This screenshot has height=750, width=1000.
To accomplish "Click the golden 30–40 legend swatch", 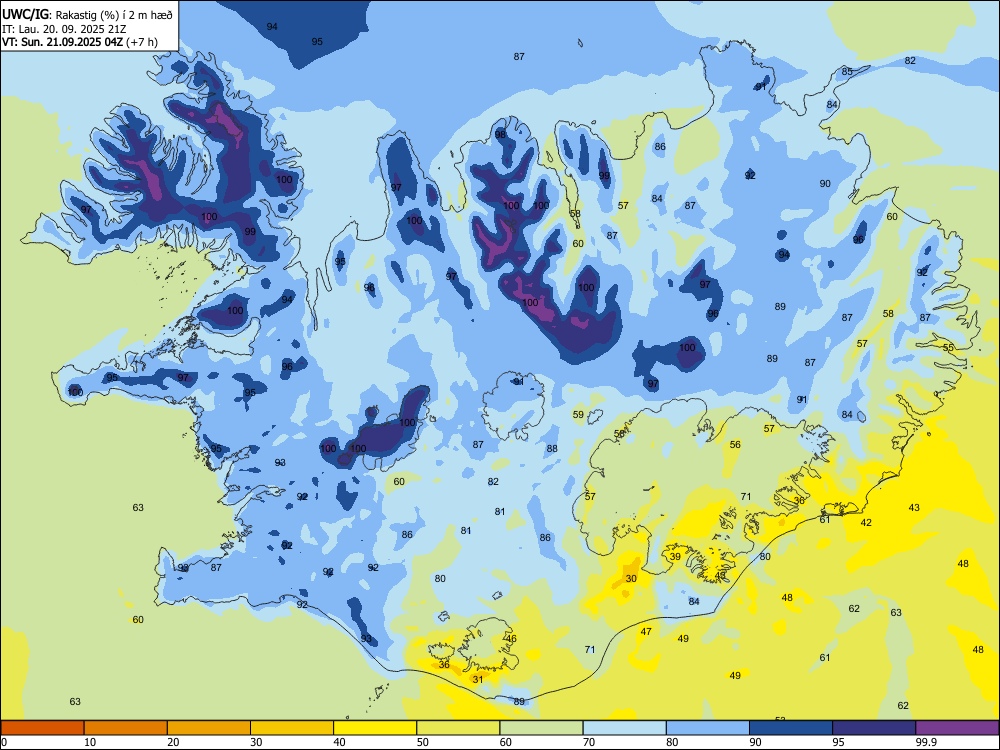I will [292, 728].
